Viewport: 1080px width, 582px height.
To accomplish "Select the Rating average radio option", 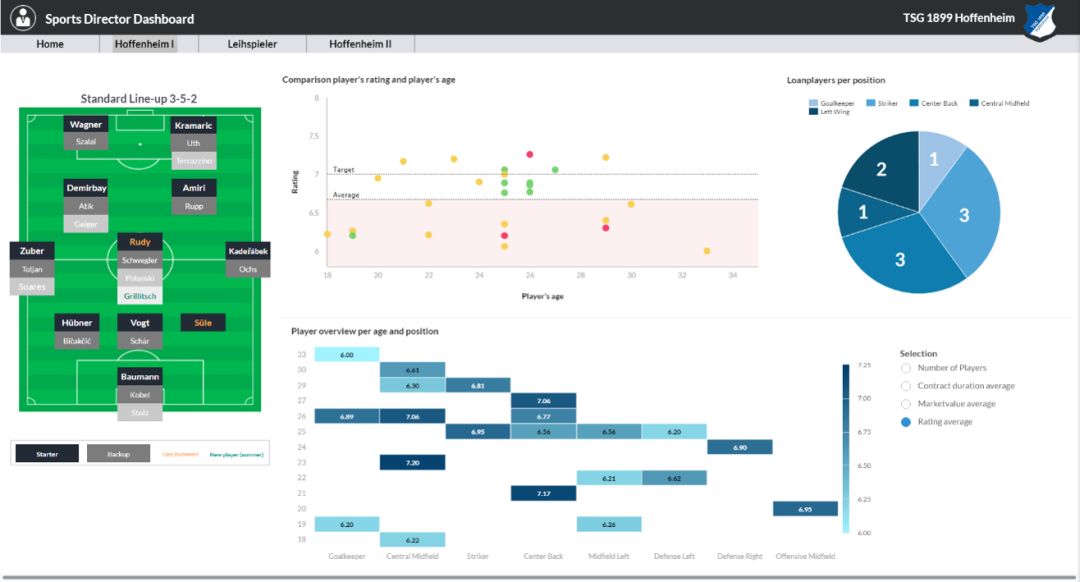I will point(906,422).
